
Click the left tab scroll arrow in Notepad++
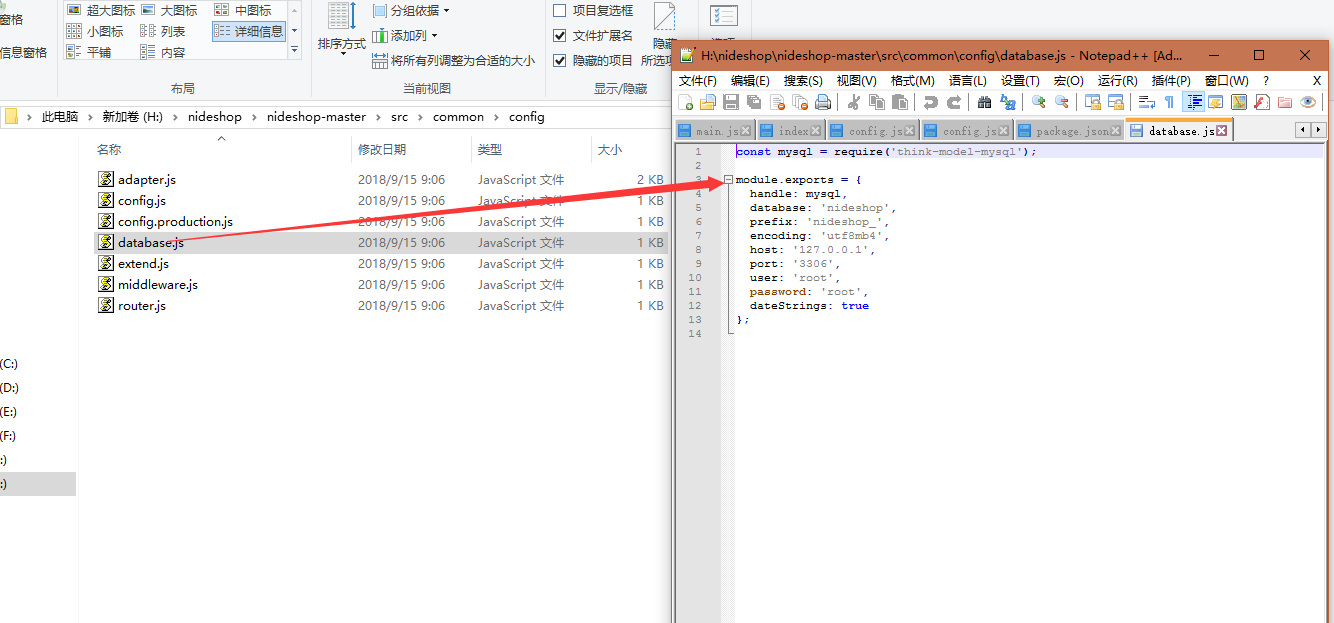click(x=1303, y=130)
